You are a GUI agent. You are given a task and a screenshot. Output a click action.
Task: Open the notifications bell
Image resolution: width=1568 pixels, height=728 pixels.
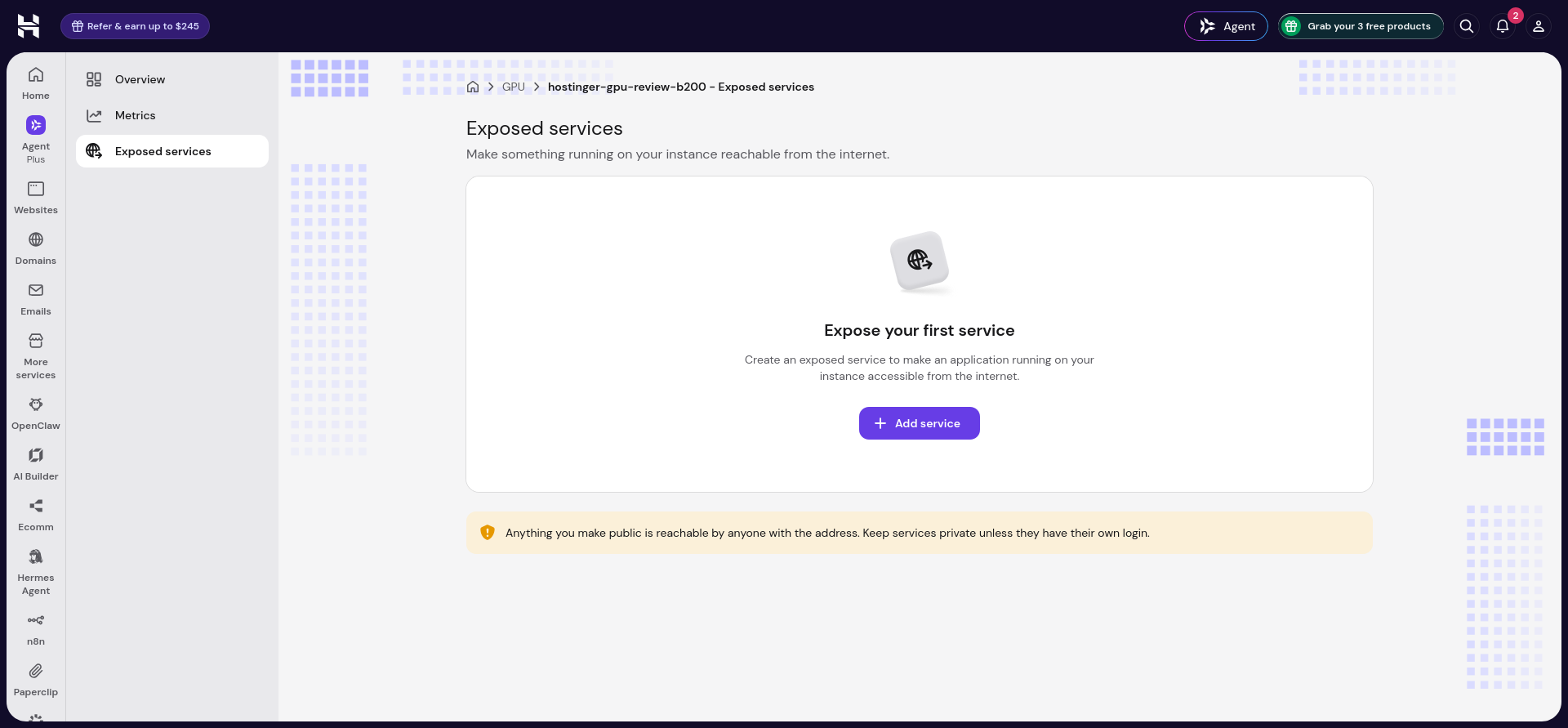(x=1503, y=26)
